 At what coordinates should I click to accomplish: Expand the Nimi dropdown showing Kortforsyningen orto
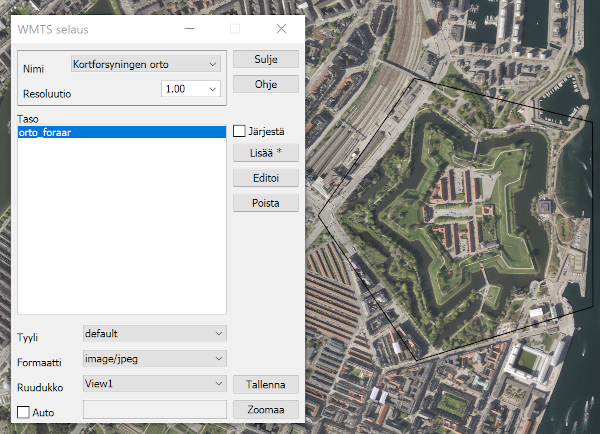(x=146, y=64)
